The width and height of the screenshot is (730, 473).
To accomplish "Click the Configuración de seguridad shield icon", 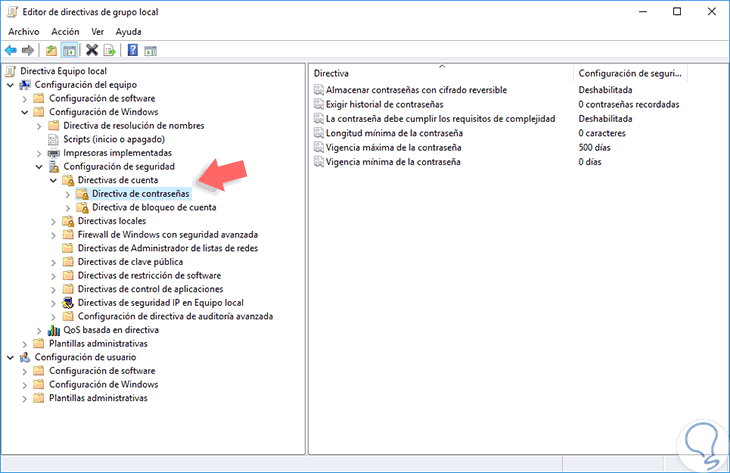I will (x=54, y=167).
